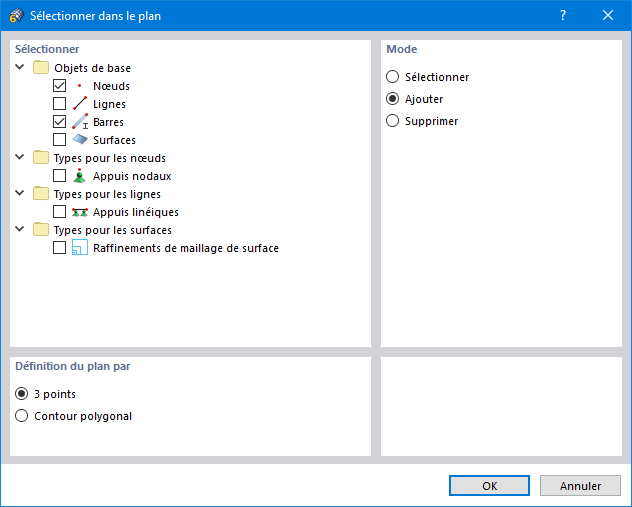Click the Objets de base folder icon
The image size is (632, 507).
[x=40, y=68]
